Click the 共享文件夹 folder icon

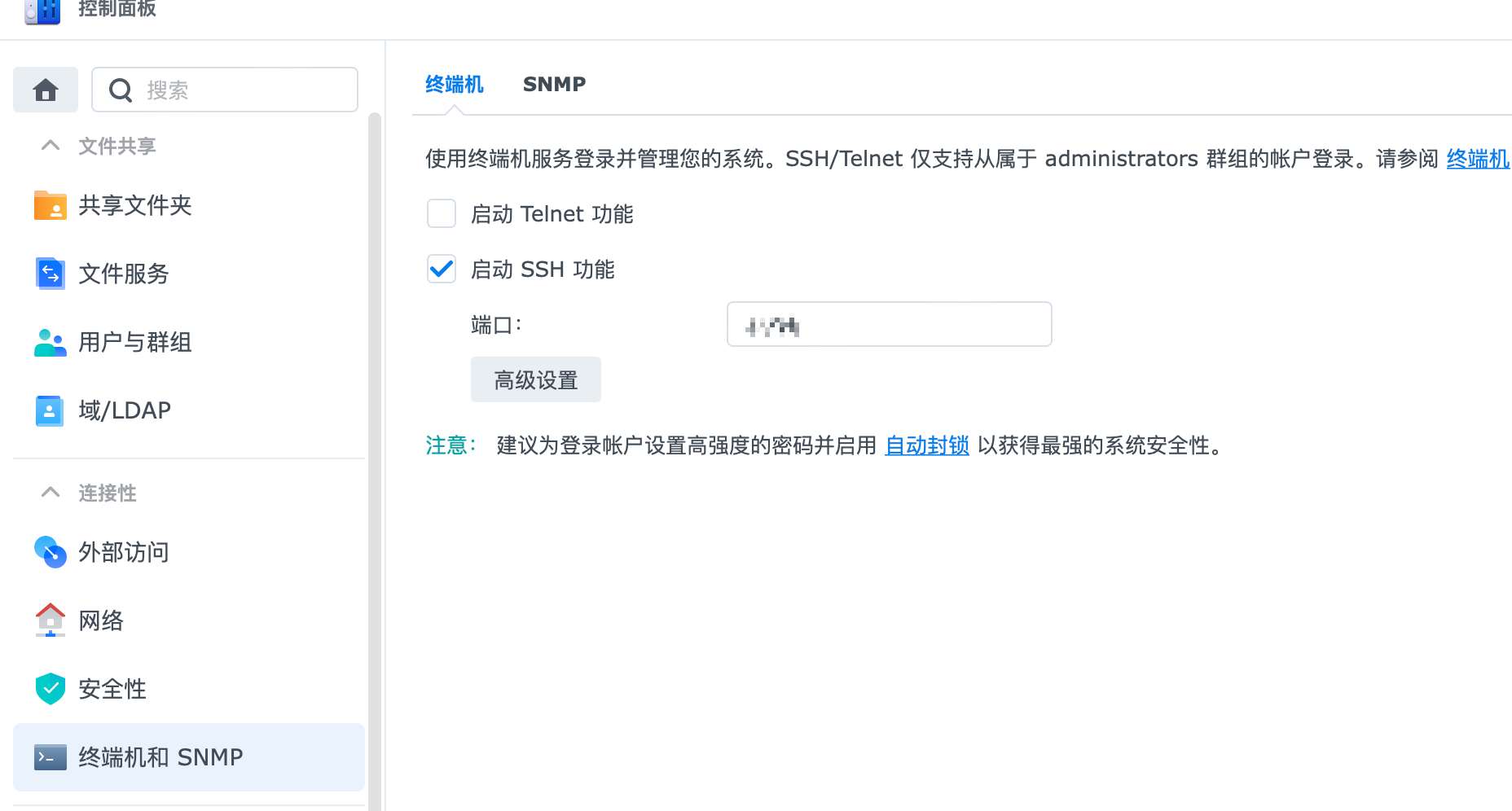pyautogui.click(x=51, y=205)
